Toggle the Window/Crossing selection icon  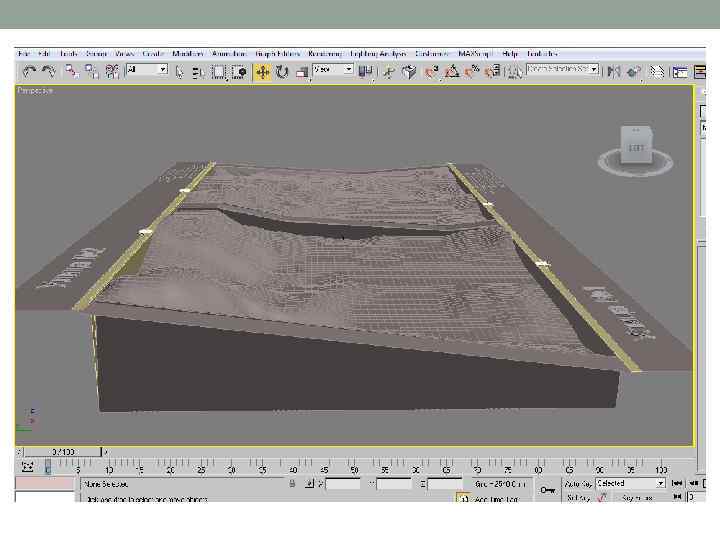(x=239, y=72)
